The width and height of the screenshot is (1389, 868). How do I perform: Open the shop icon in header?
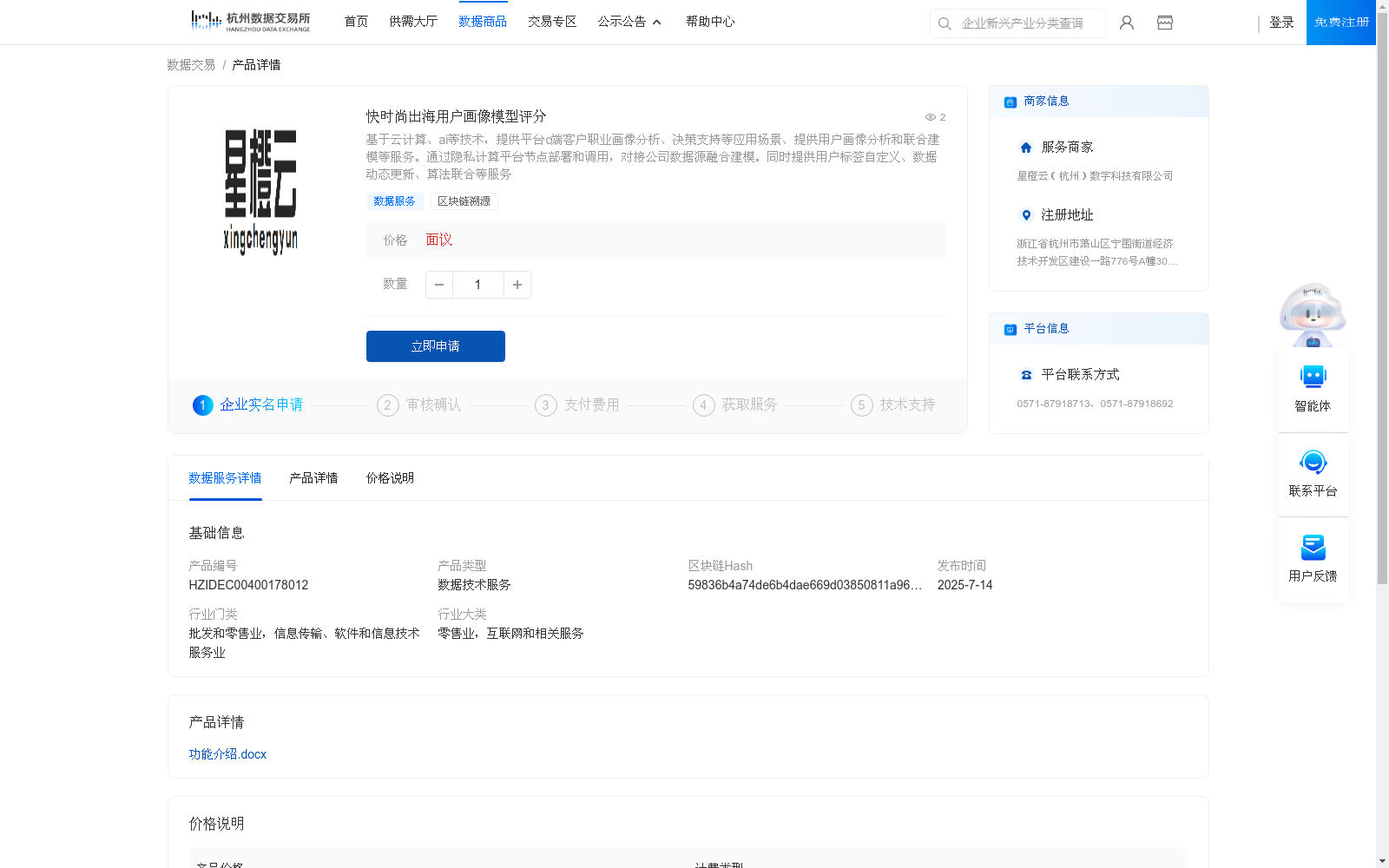(x=1165, y=23)
